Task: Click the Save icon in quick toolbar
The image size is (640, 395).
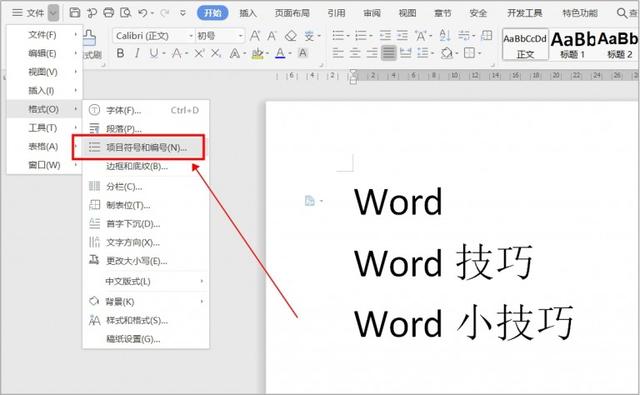Action: pos(75,13)
